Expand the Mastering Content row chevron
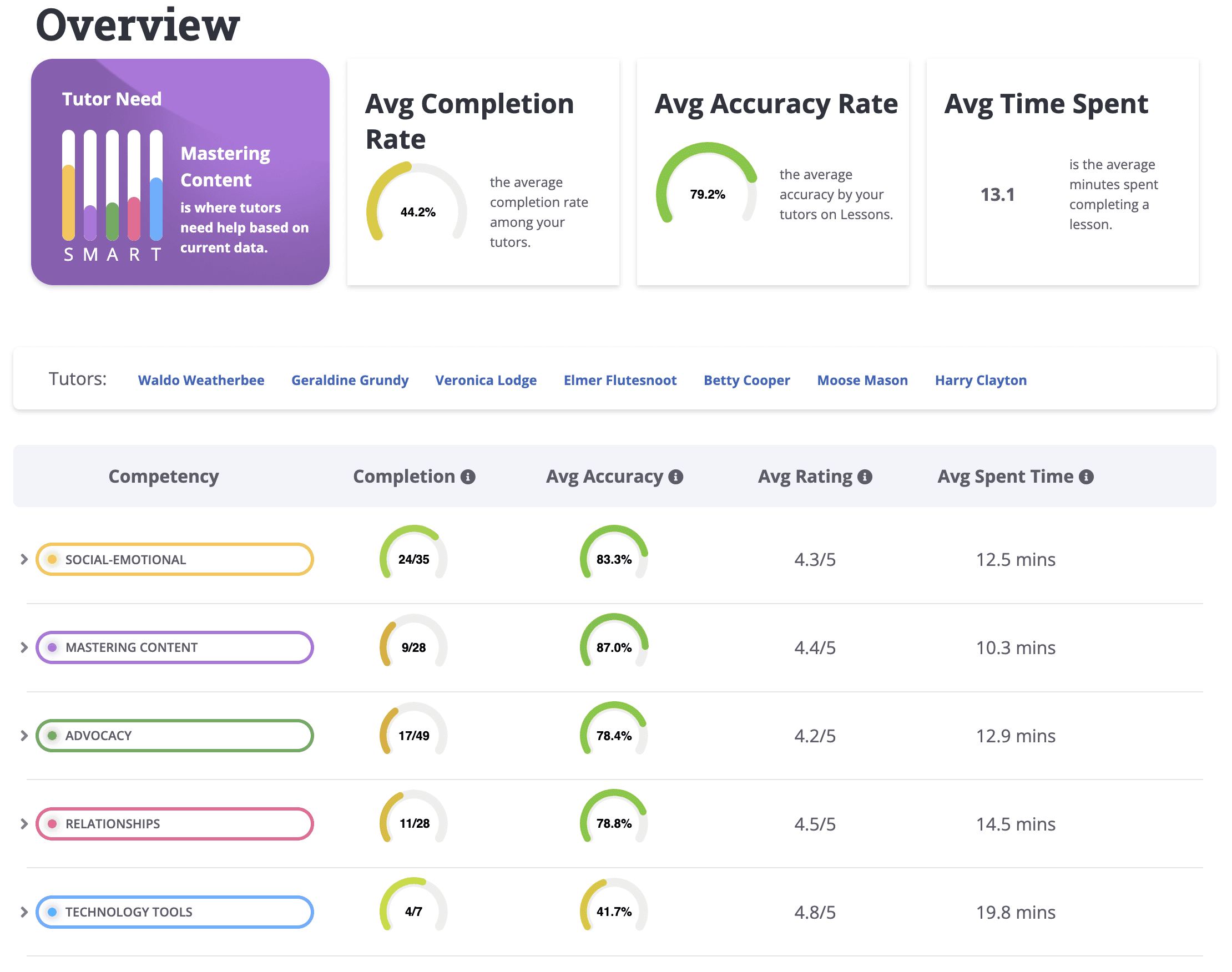The image size is (1232, 972). click(x=24, y=647)
